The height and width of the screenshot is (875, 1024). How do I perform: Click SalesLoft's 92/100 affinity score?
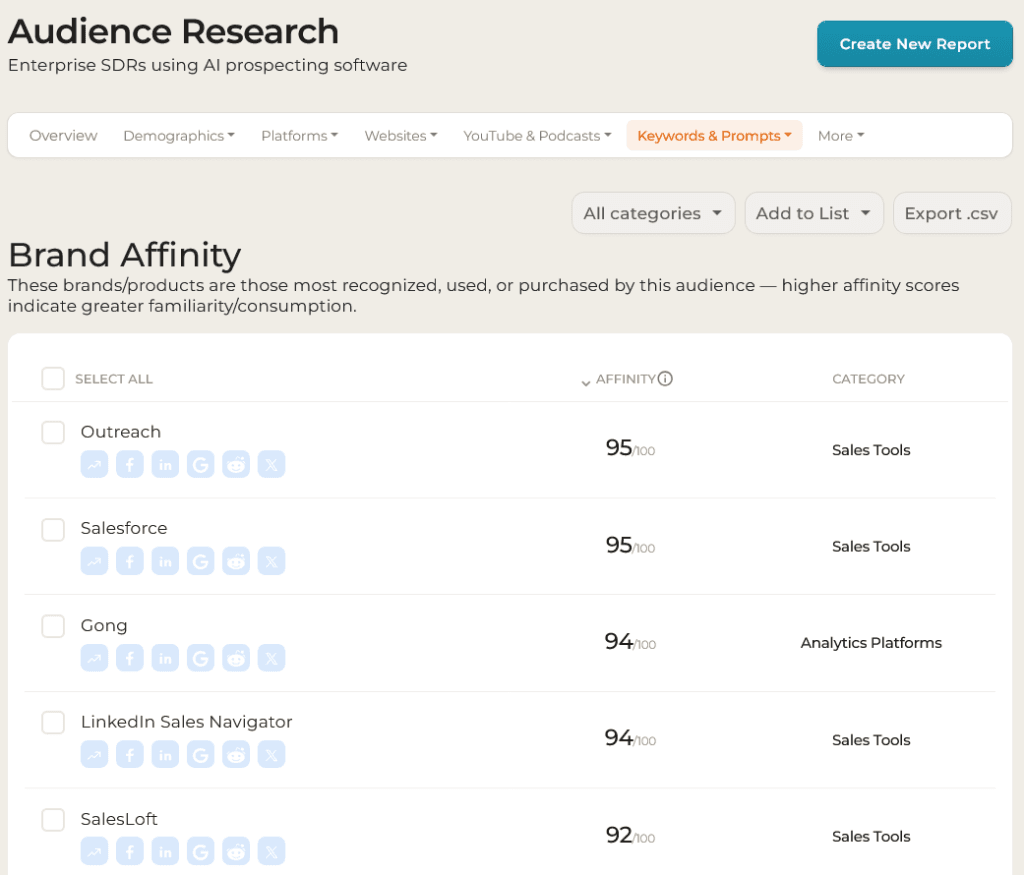[x=630, y=835]
